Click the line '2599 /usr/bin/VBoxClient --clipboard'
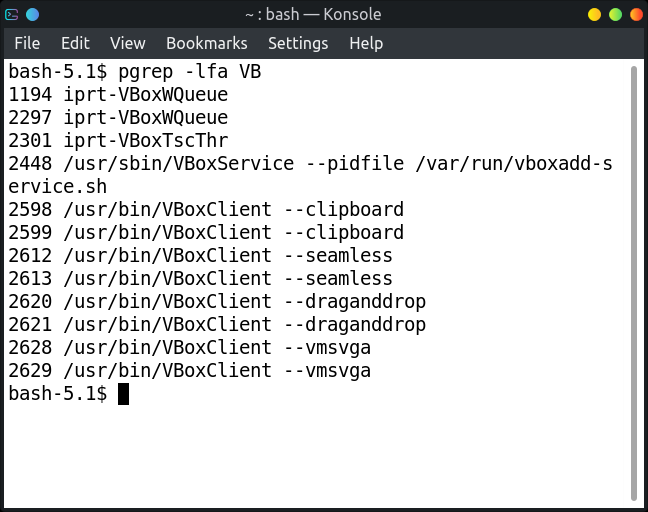This screenshot has width=648, height=512. pyautogui.click(x=206, y=233)
